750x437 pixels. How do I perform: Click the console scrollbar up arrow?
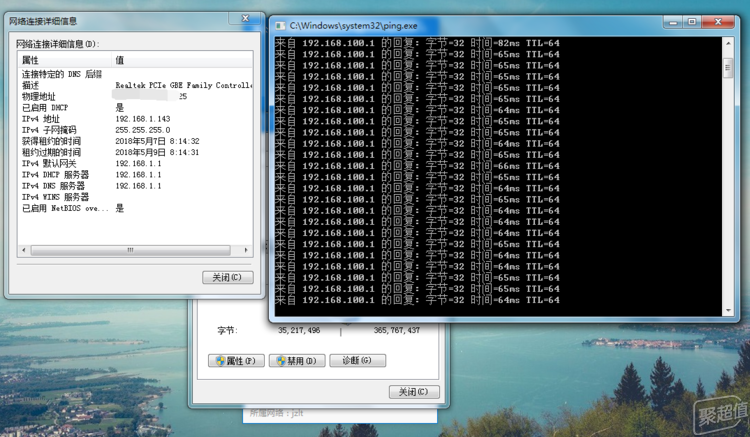(x=728, y=43)
